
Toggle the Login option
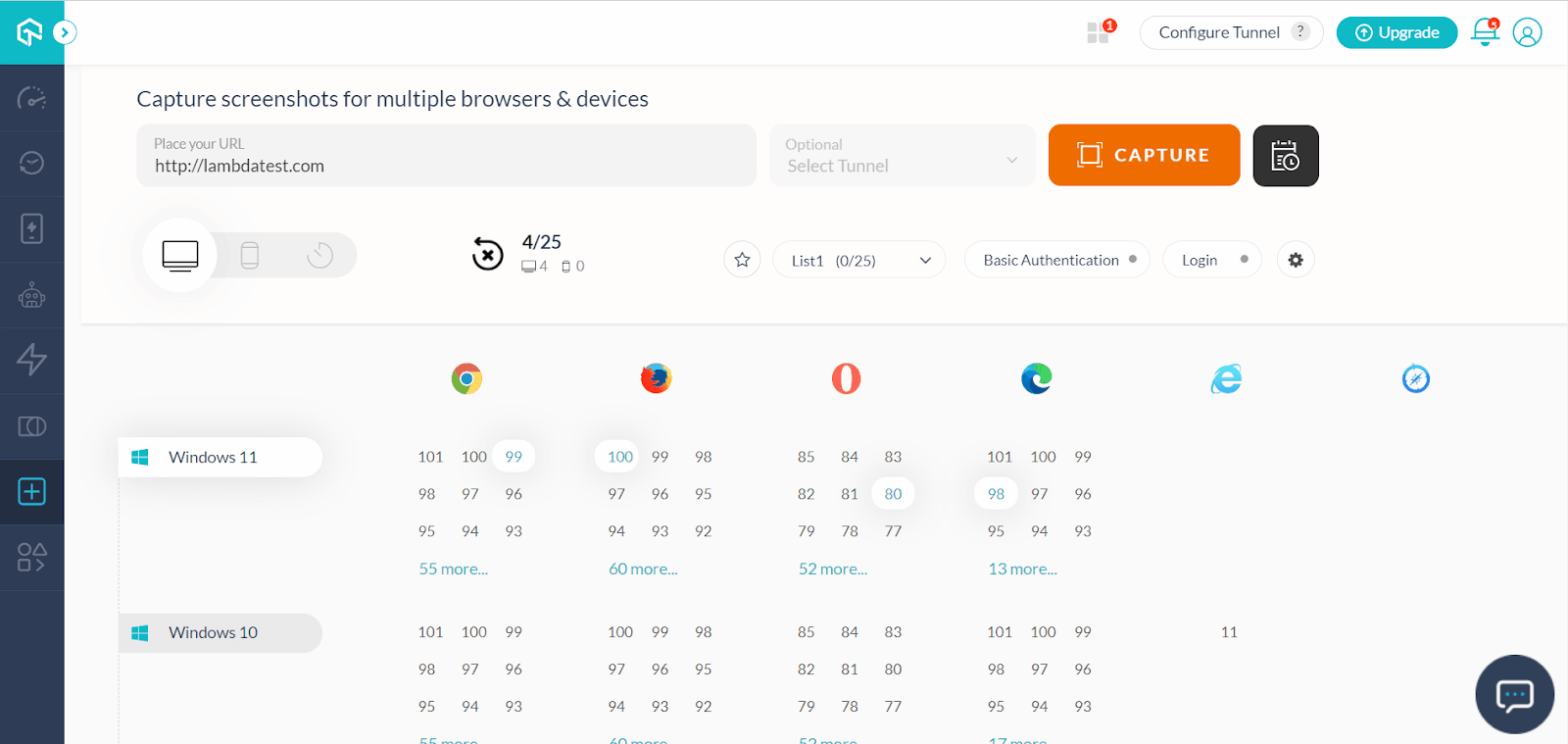(x=1212, y=260)
